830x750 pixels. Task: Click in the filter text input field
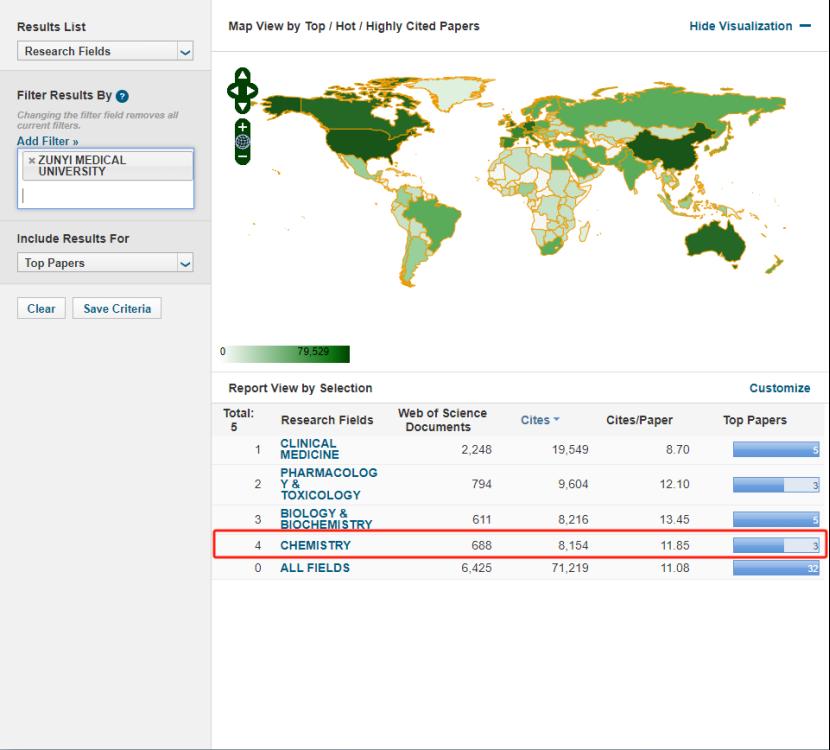point(105,196)
